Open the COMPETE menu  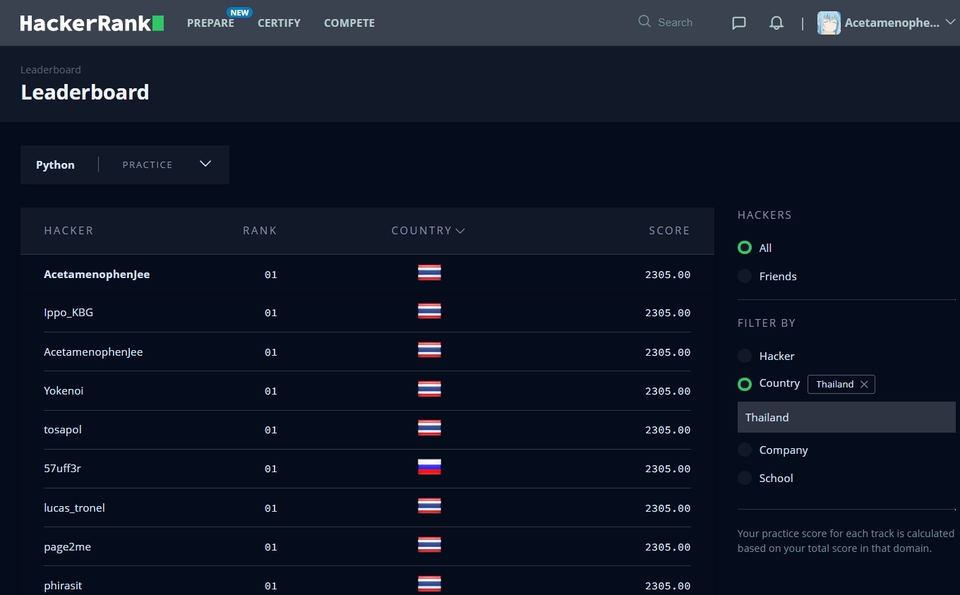(x=349, y=23)
